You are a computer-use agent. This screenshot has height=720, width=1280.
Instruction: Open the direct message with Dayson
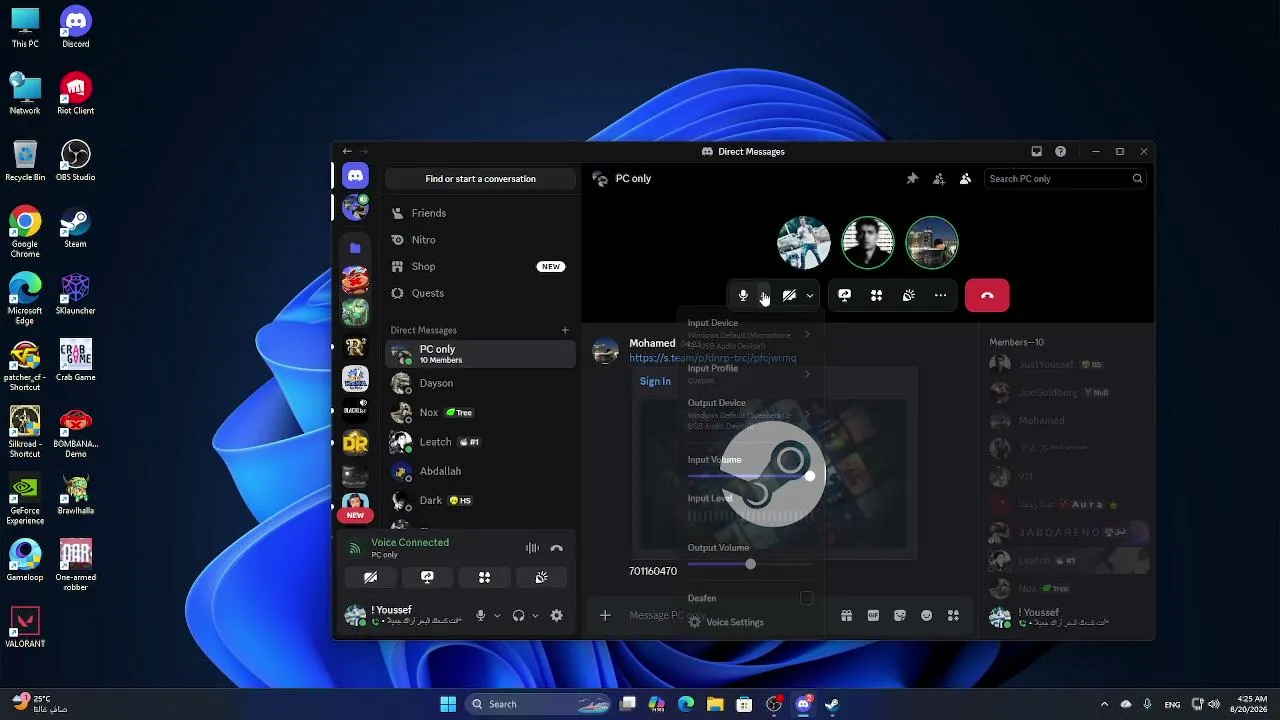481,383
